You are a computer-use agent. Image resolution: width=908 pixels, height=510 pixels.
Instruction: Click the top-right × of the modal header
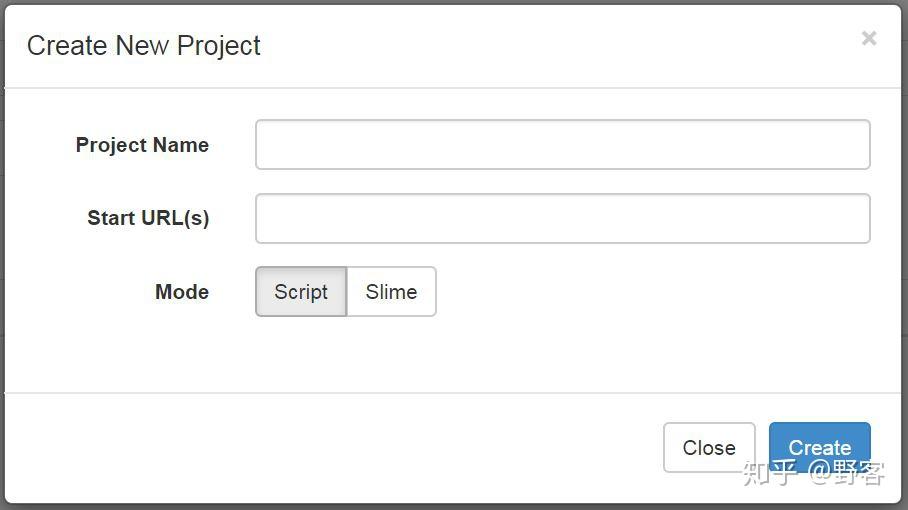(869, 38)
